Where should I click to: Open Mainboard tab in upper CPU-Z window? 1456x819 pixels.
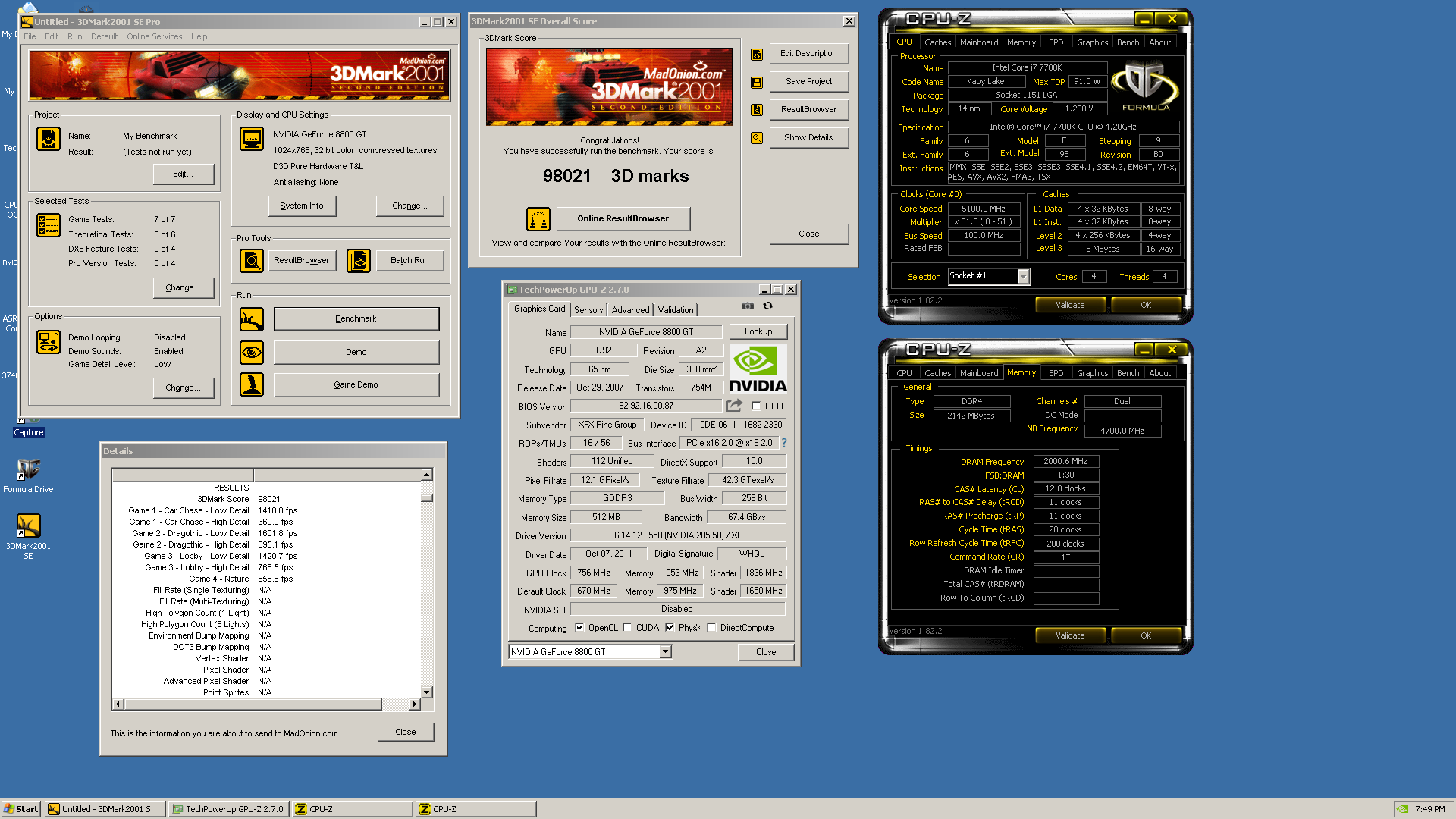click(x=978, y=42)
